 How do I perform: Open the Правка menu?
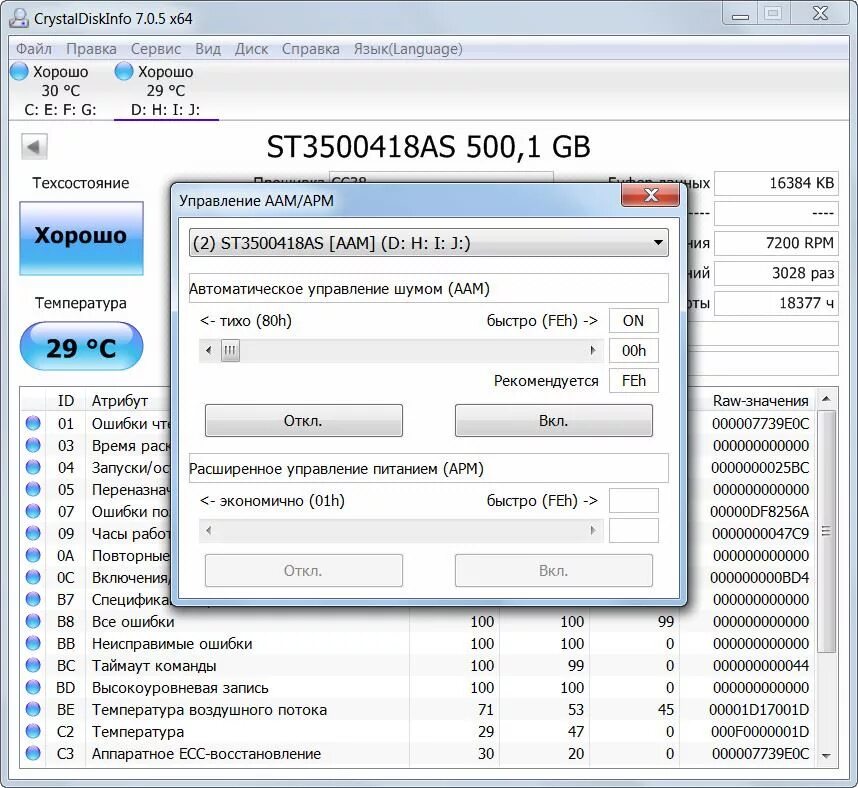pos(91,49)
